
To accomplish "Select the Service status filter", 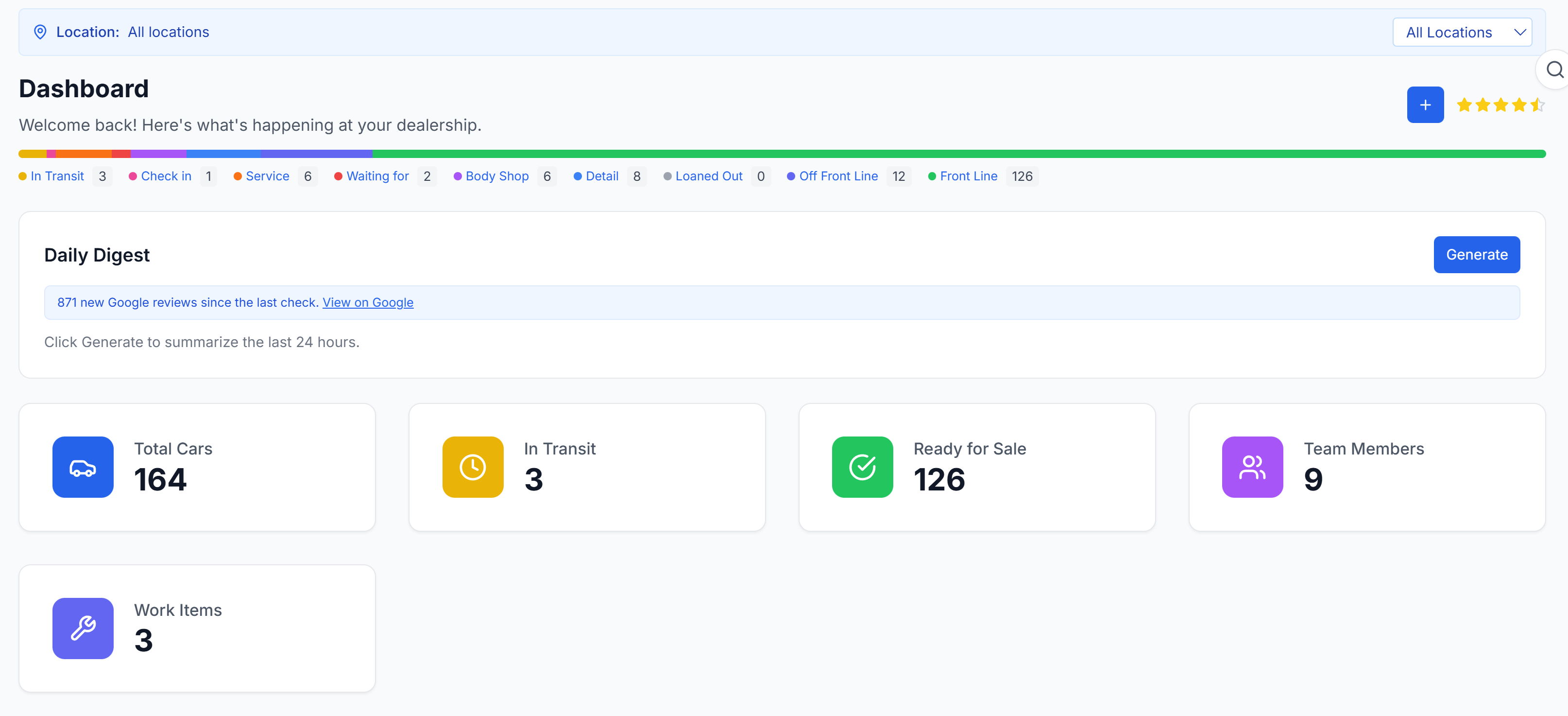I will [x=267, y=176].
